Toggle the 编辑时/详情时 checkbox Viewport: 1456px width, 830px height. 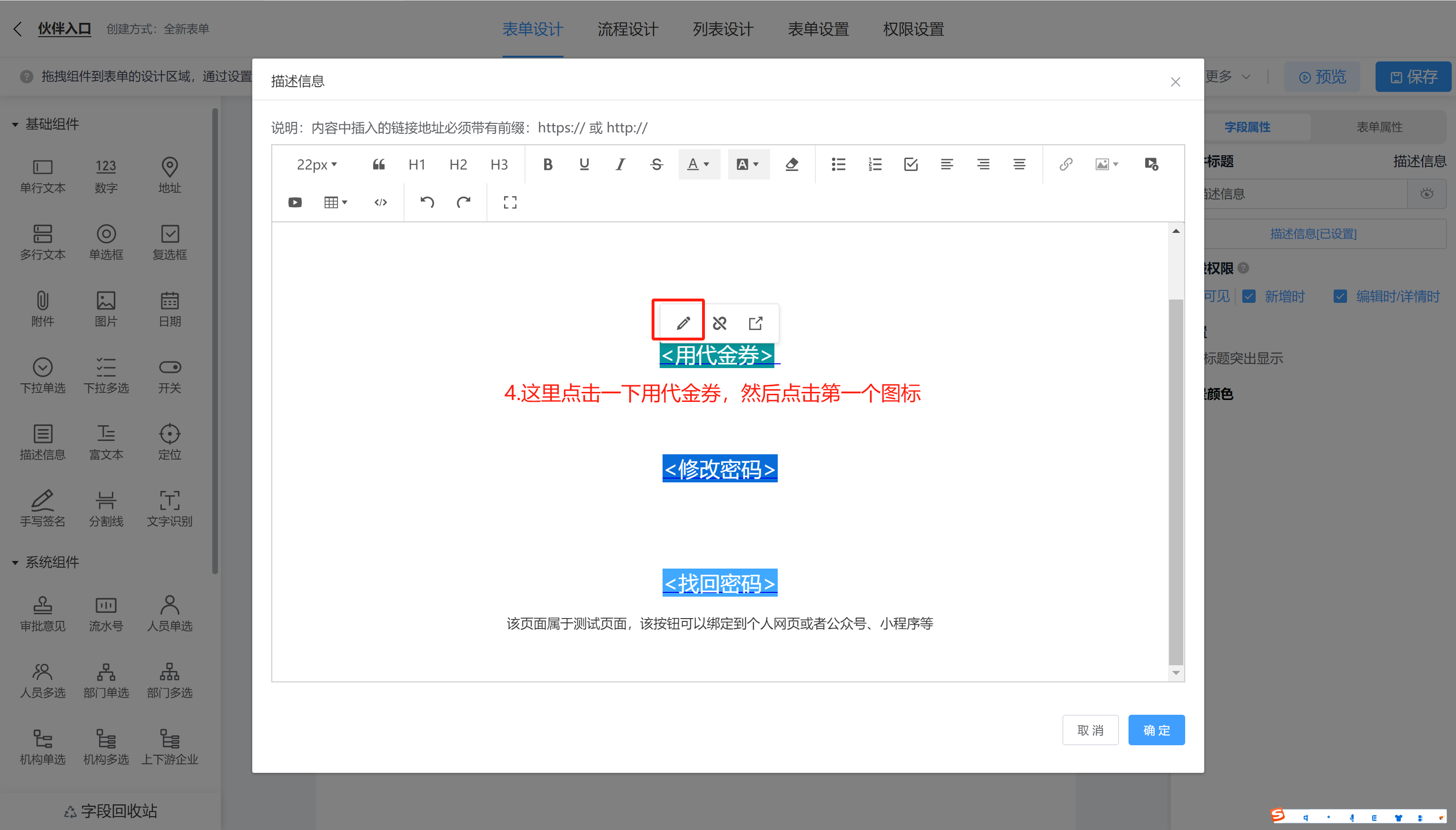pos(1340,296)
